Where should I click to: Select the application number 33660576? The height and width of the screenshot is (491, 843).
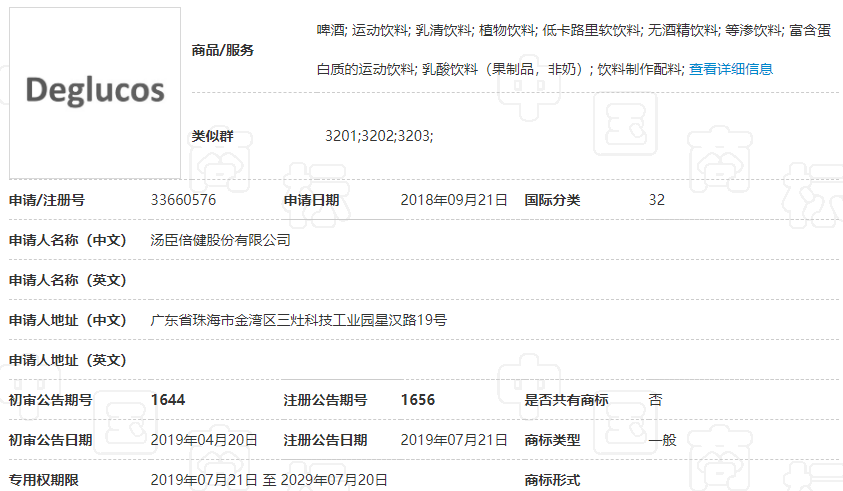(x=183, y=200)
